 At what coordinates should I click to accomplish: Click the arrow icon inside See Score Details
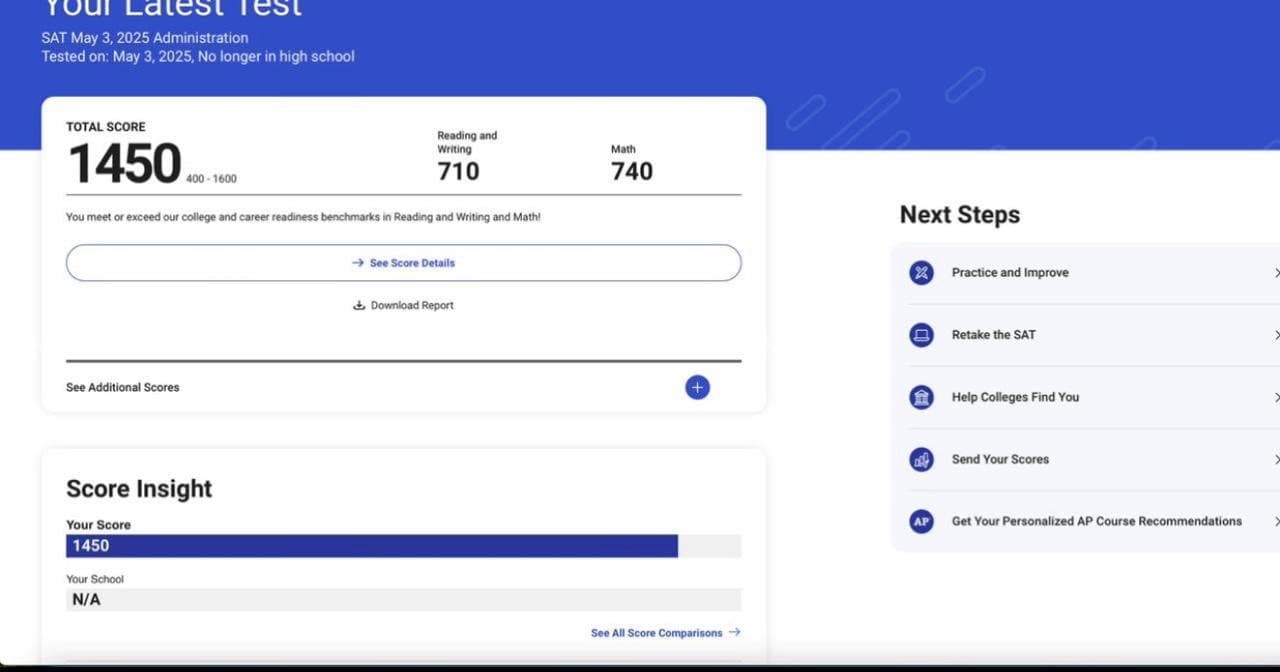click(358, 263)
